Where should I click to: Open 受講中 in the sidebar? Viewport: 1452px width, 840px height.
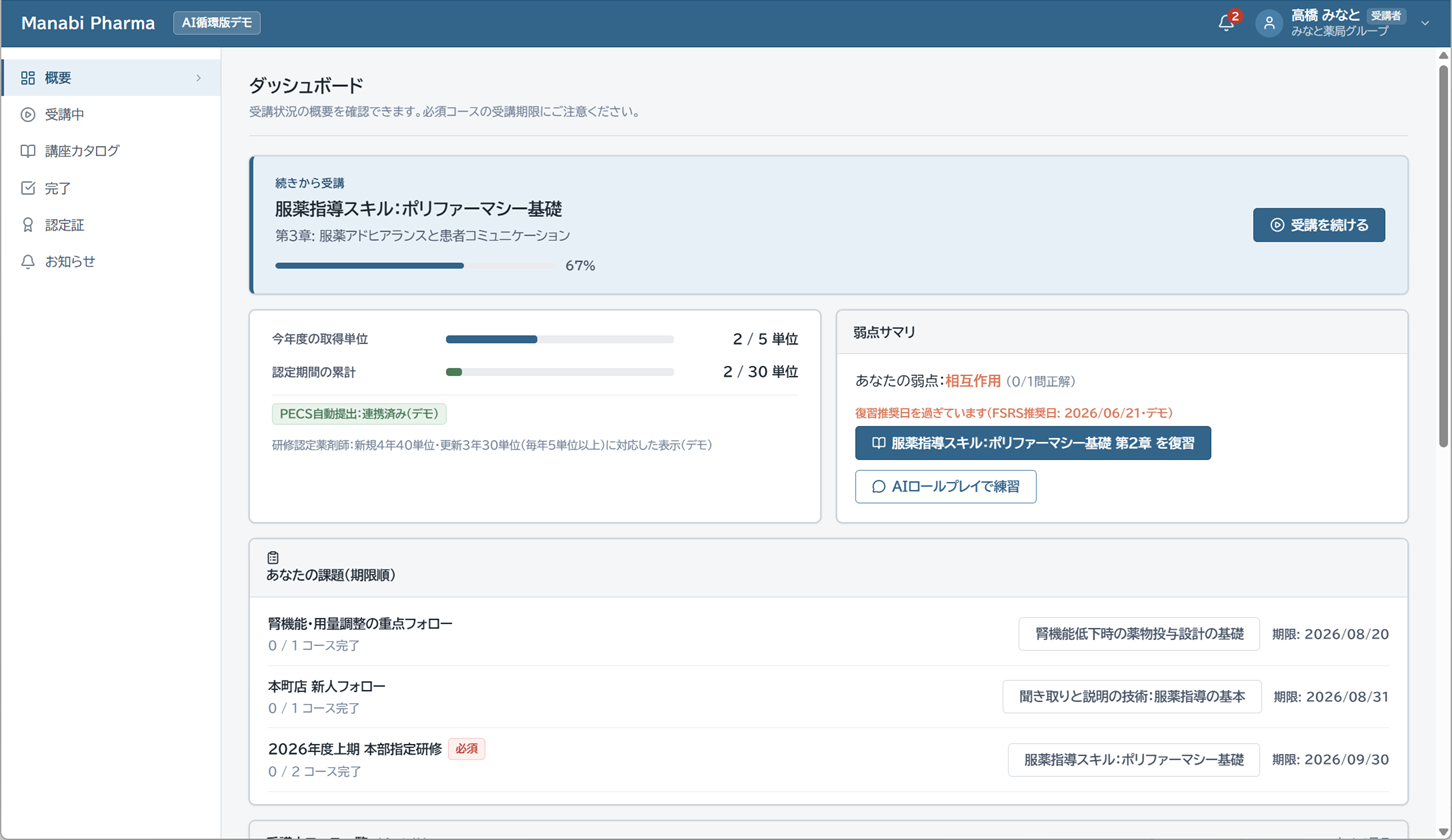tap(111, 115)
